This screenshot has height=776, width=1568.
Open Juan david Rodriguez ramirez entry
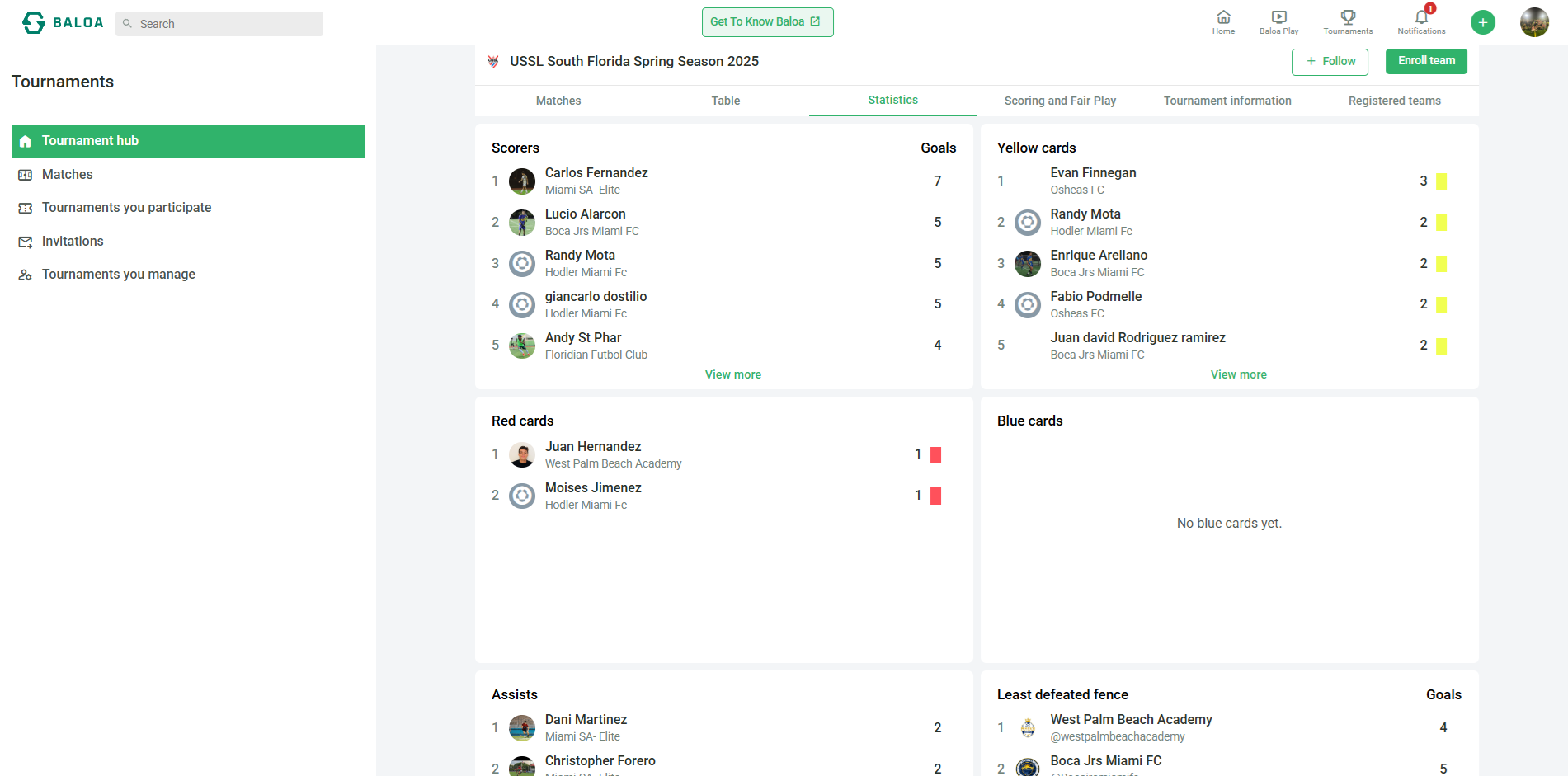[x=1137, y=338]
